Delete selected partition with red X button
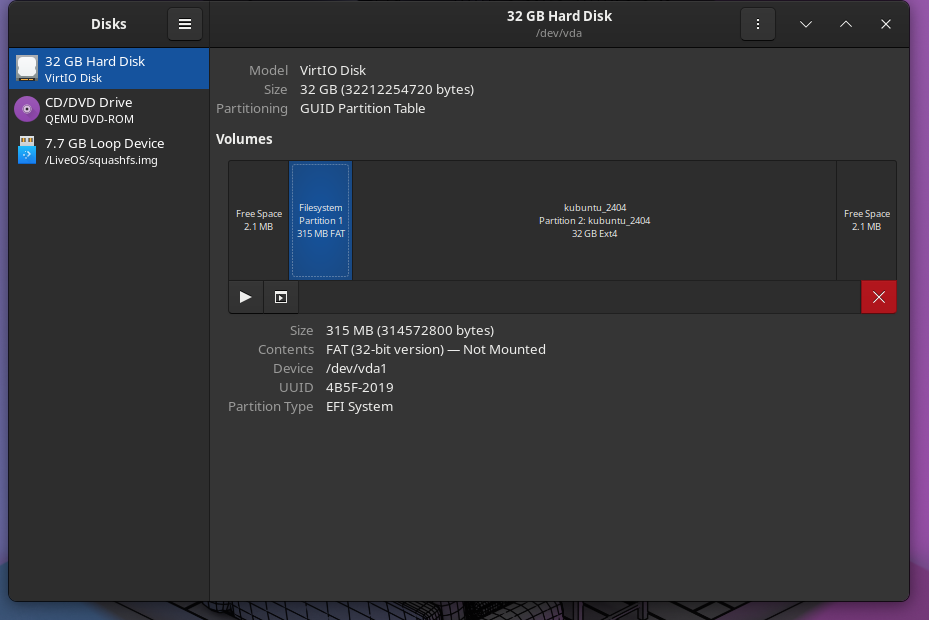Viewport: 929px width, 620px height. point(878,297)
